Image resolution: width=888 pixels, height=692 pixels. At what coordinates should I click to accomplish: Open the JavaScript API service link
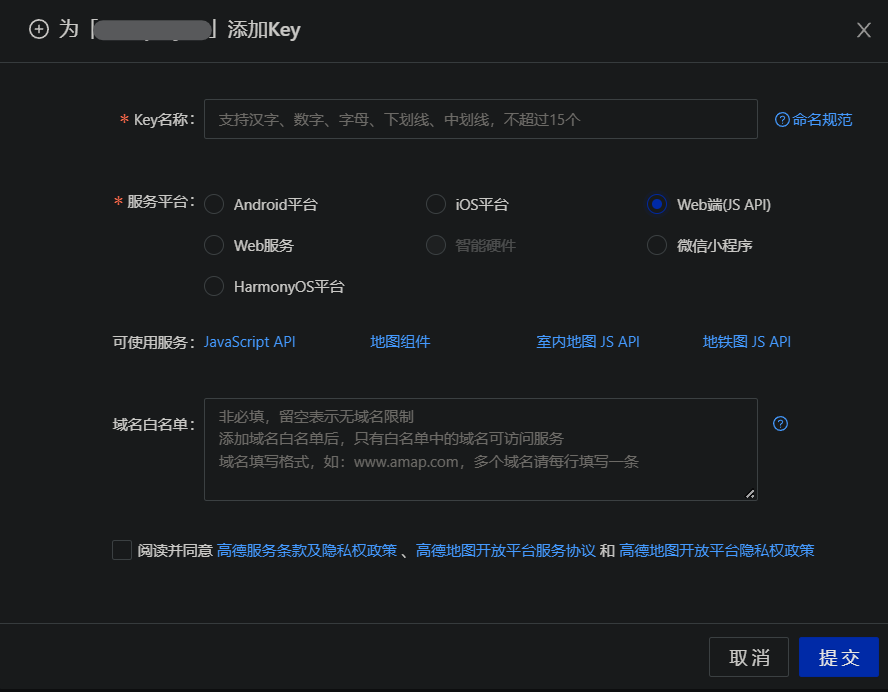[x=249, y=341]
